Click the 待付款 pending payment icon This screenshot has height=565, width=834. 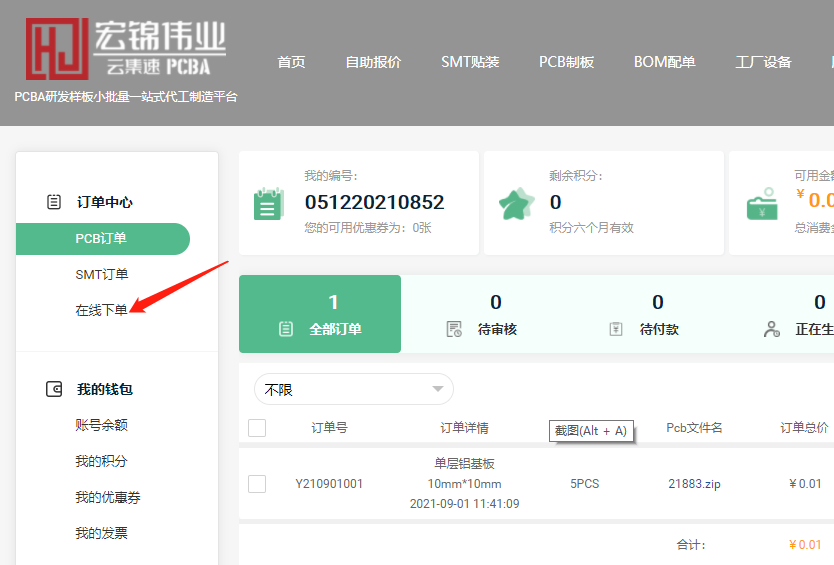[616, 329]
